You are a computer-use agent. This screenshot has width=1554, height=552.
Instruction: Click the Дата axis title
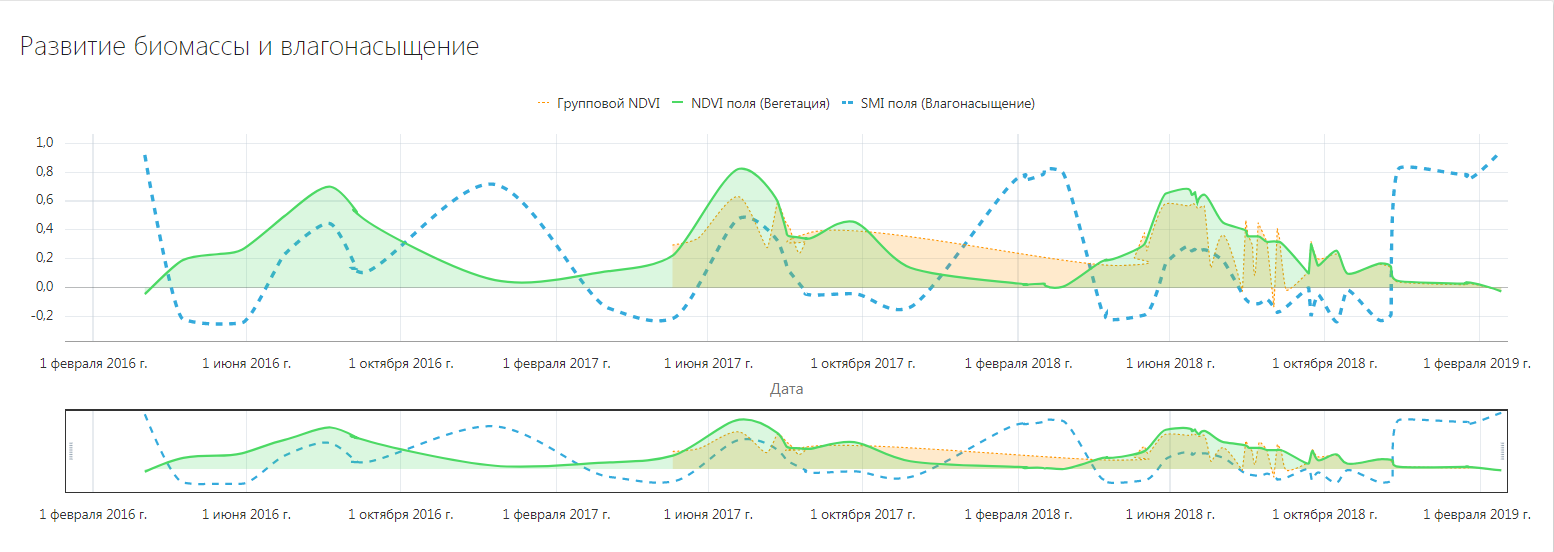786,389
